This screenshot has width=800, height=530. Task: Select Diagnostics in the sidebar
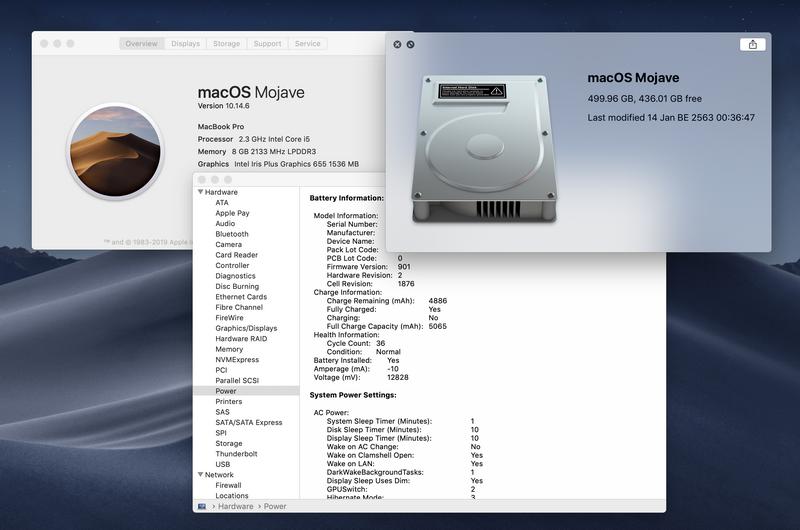(235, 276)
